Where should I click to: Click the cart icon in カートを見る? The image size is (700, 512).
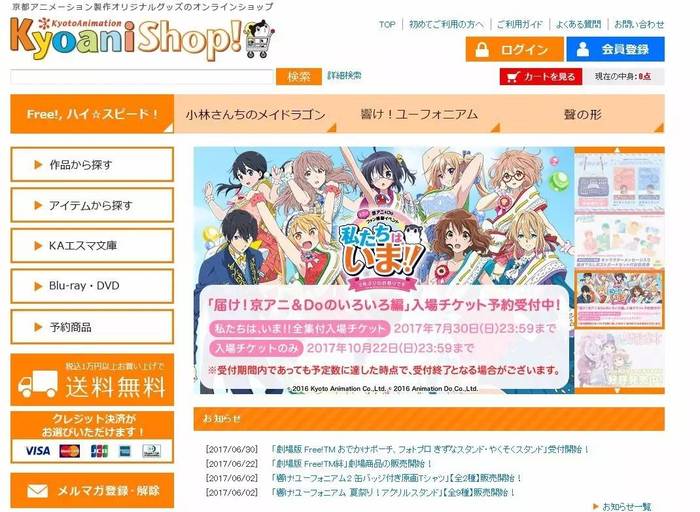[512, 77]
